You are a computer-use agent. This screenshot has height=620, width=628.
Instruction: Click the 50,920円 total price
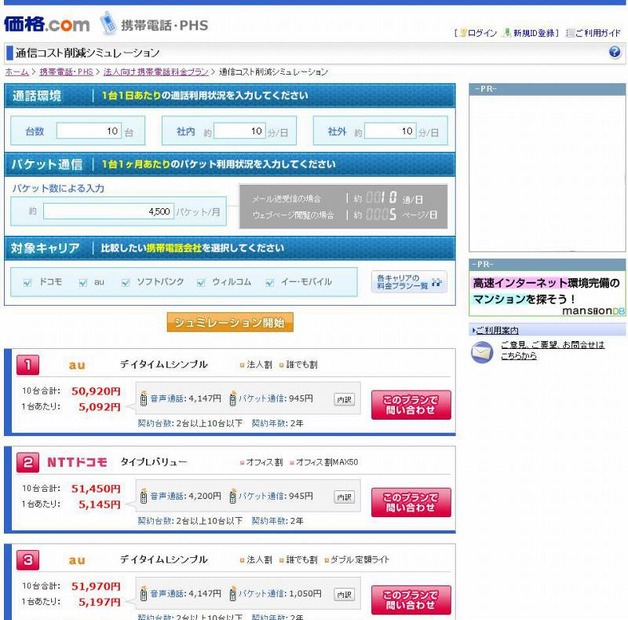tap(96, 391)
